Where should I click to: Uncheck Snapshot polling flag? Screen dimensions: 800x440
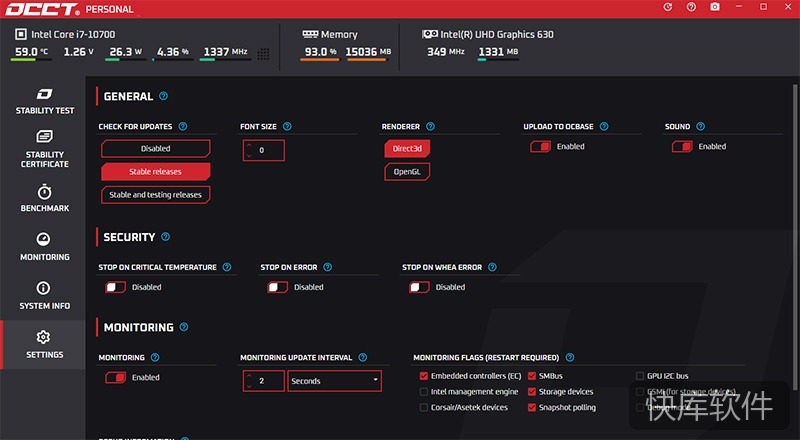[x=532, y=407]
